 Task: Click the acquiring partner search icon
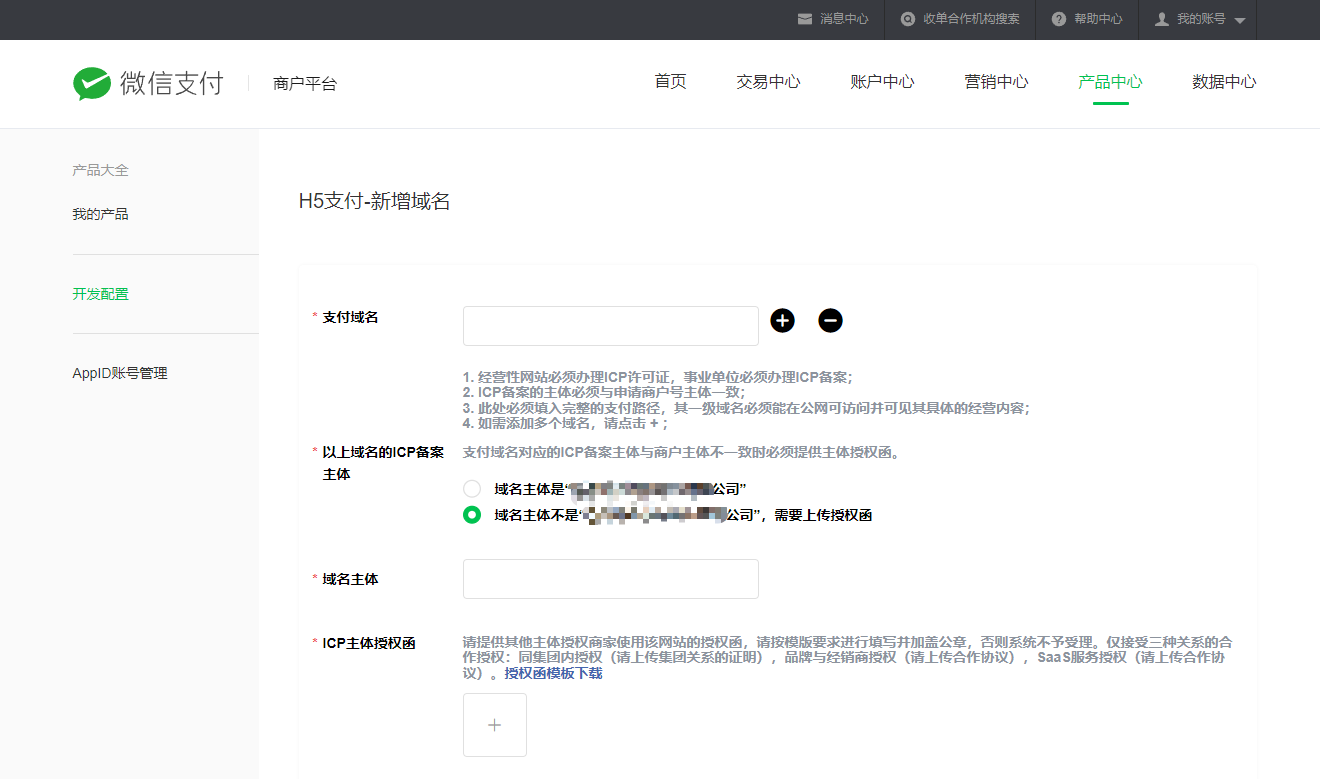tap(908, 19)
